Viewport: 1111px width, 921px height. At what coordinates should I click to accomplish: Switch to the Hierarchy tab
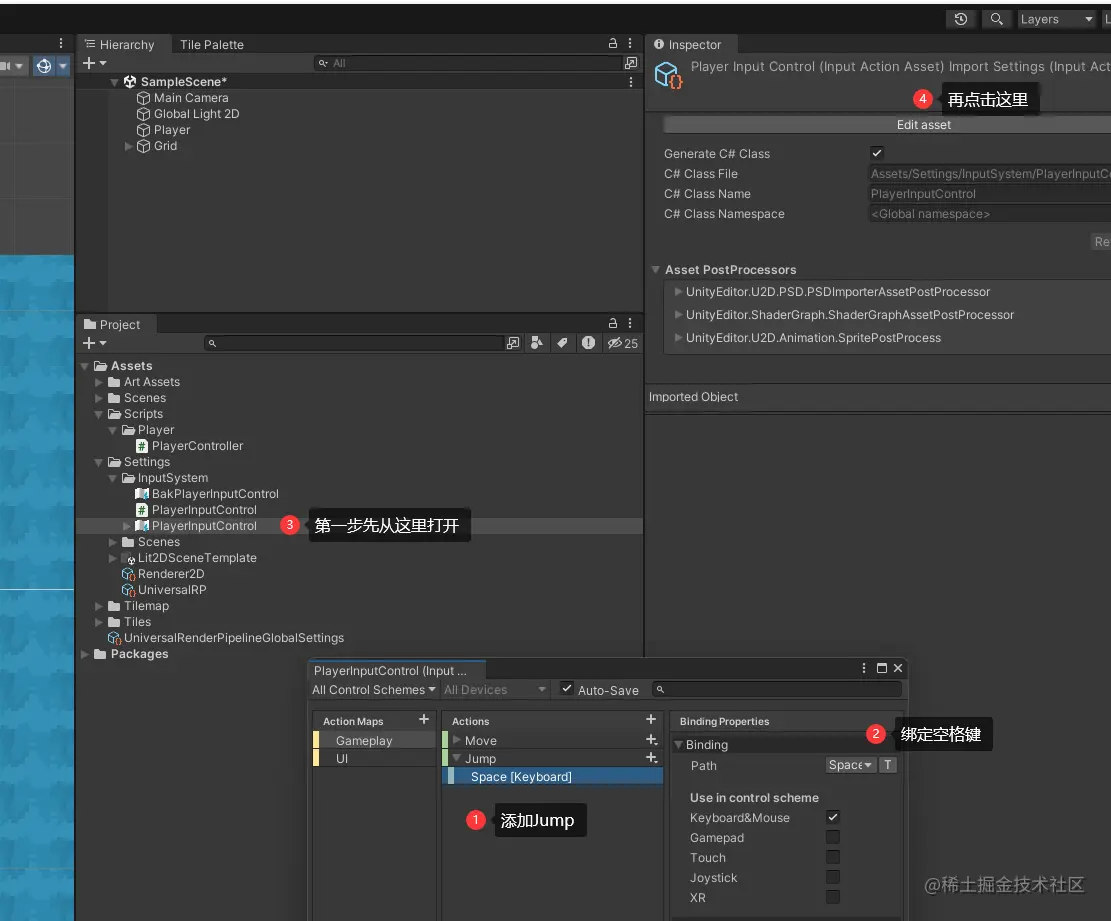tap(119, 45)
